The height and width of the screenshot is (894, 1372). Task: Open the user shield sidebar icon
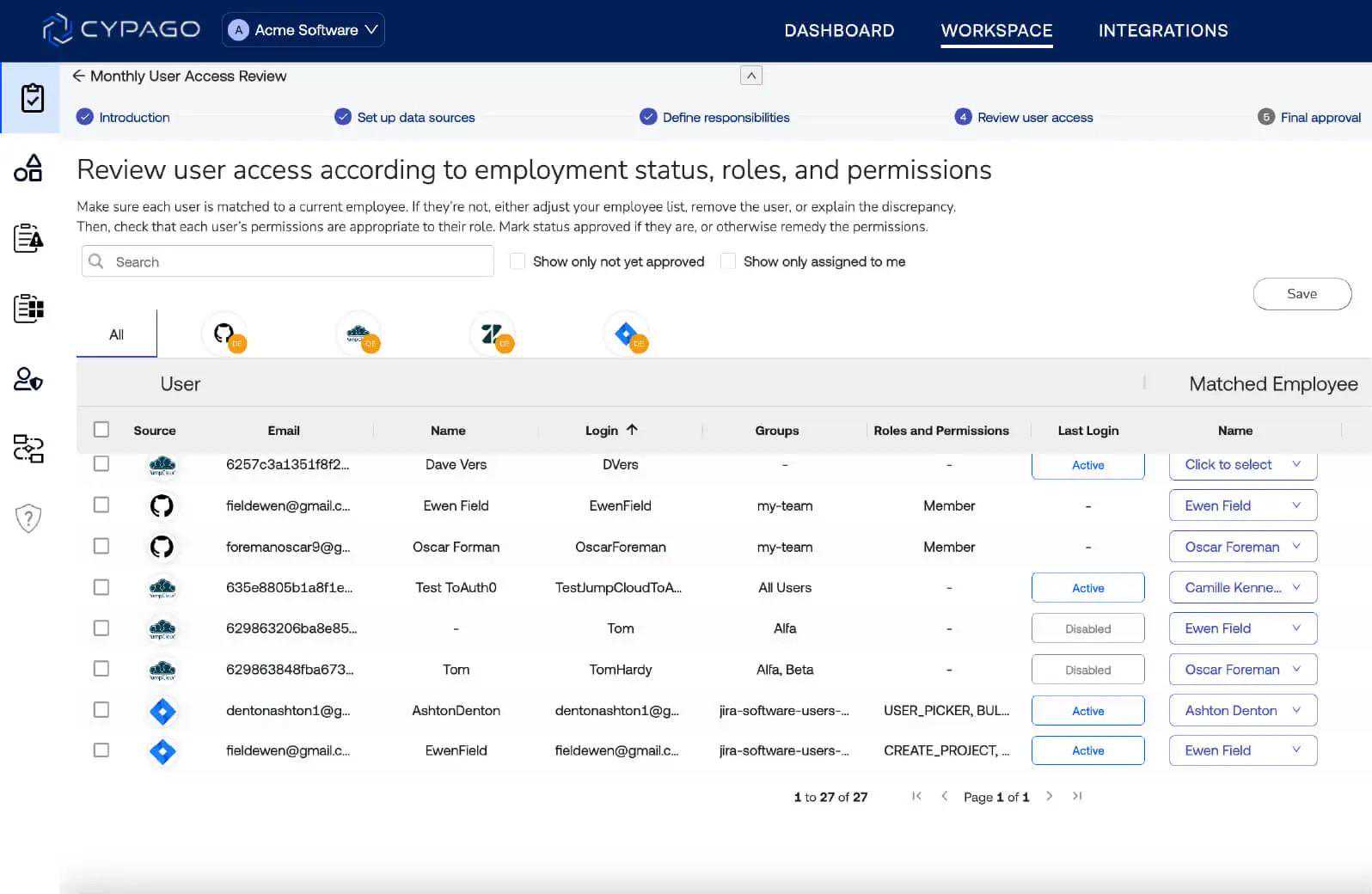28,378
